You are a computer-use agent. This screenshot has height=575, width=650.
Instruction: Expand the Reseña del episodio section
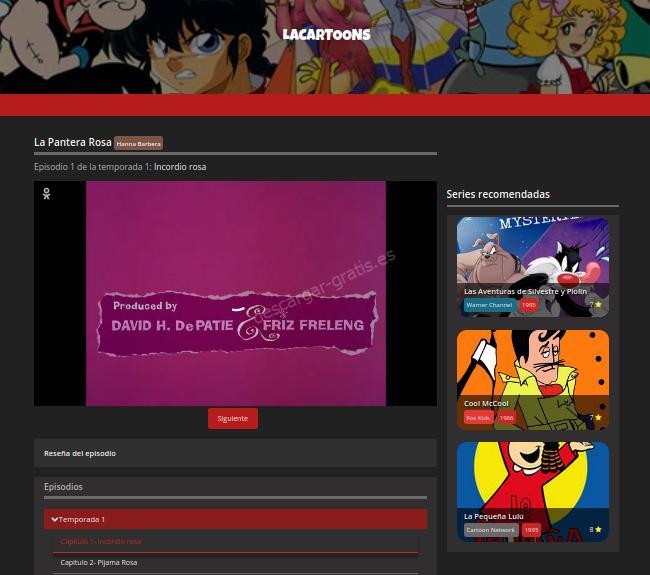pyautogui.click(x=80, y=453)
